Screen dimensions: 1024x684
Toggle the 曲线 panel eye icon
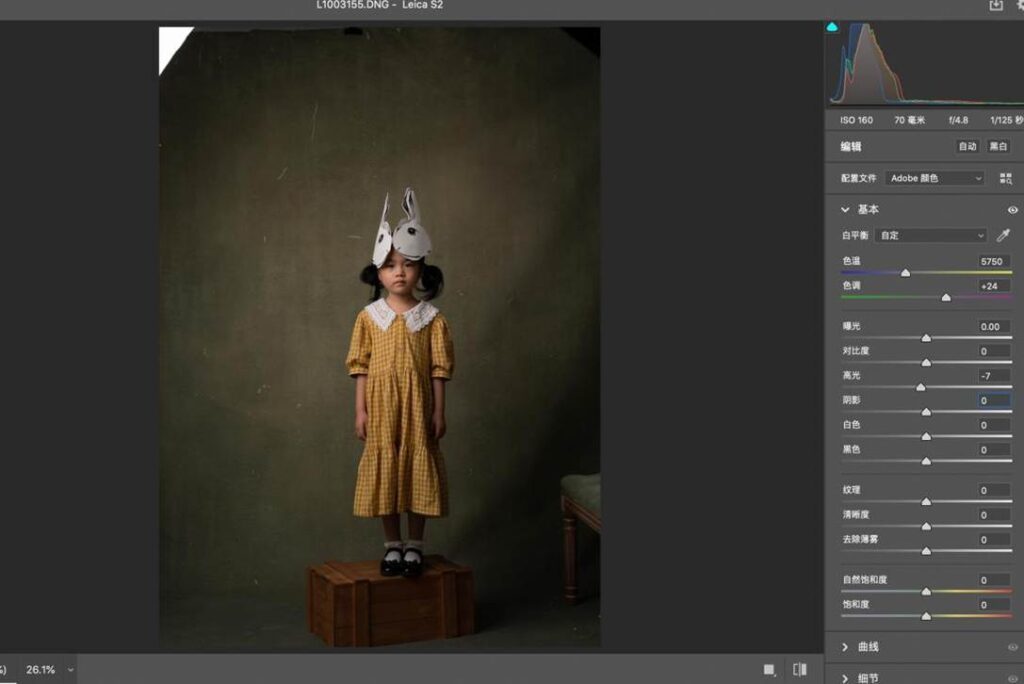pyautogui.click(x=1012, y=647)
